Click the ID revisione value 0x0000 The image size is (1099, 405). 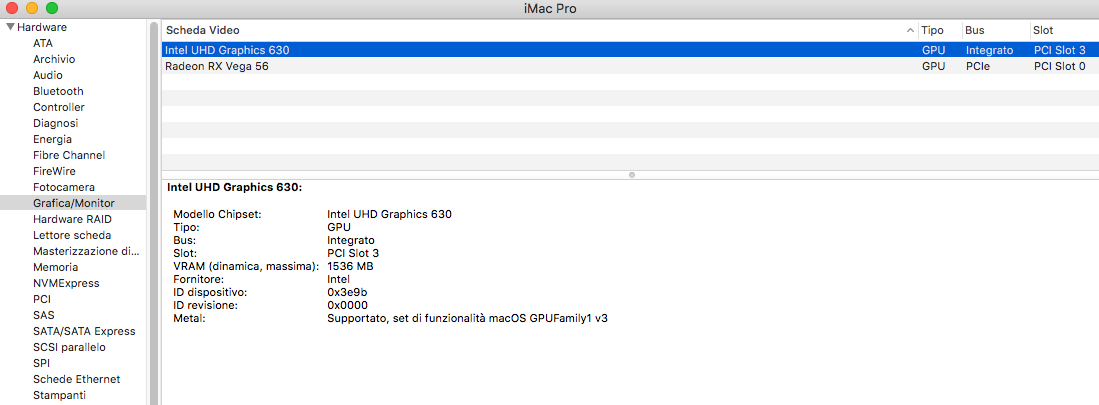[348, 306]
